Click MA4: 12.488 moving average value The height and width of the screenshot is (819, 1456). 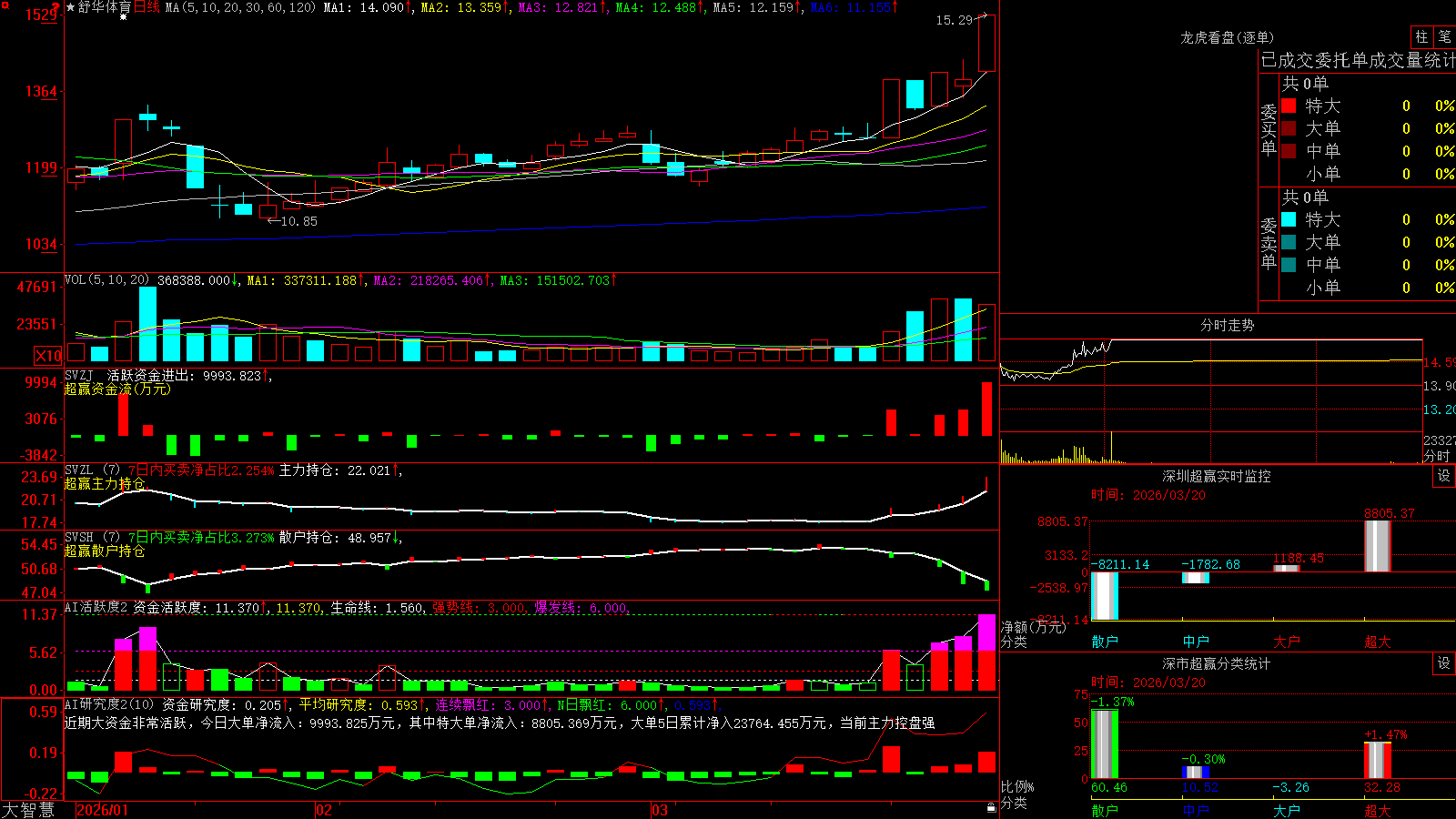[x=660, y=7]
